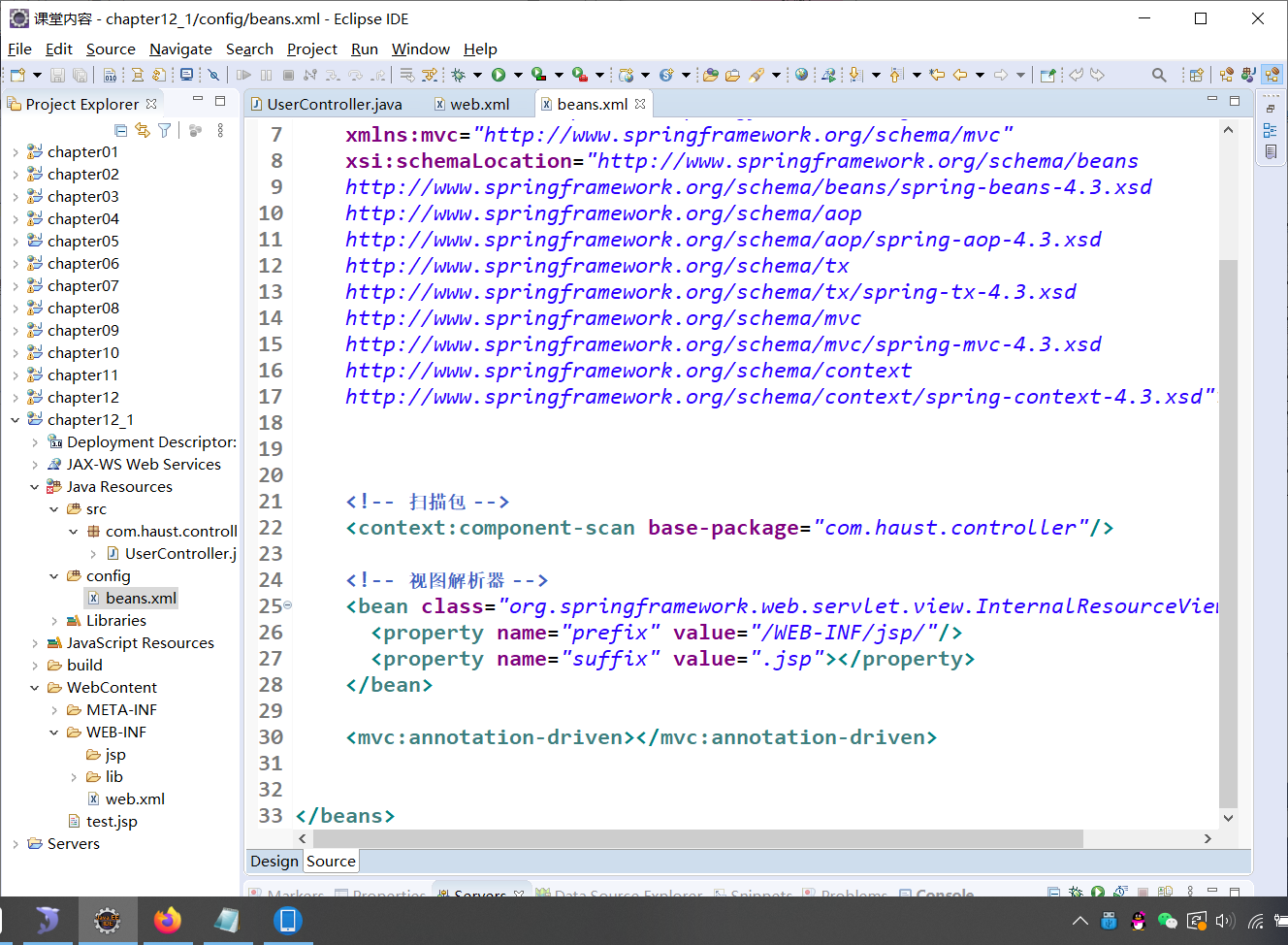This screenshot has width=1288, height=945.
Task: Click the Save icon in toolbar
Action: pos(57,75)
